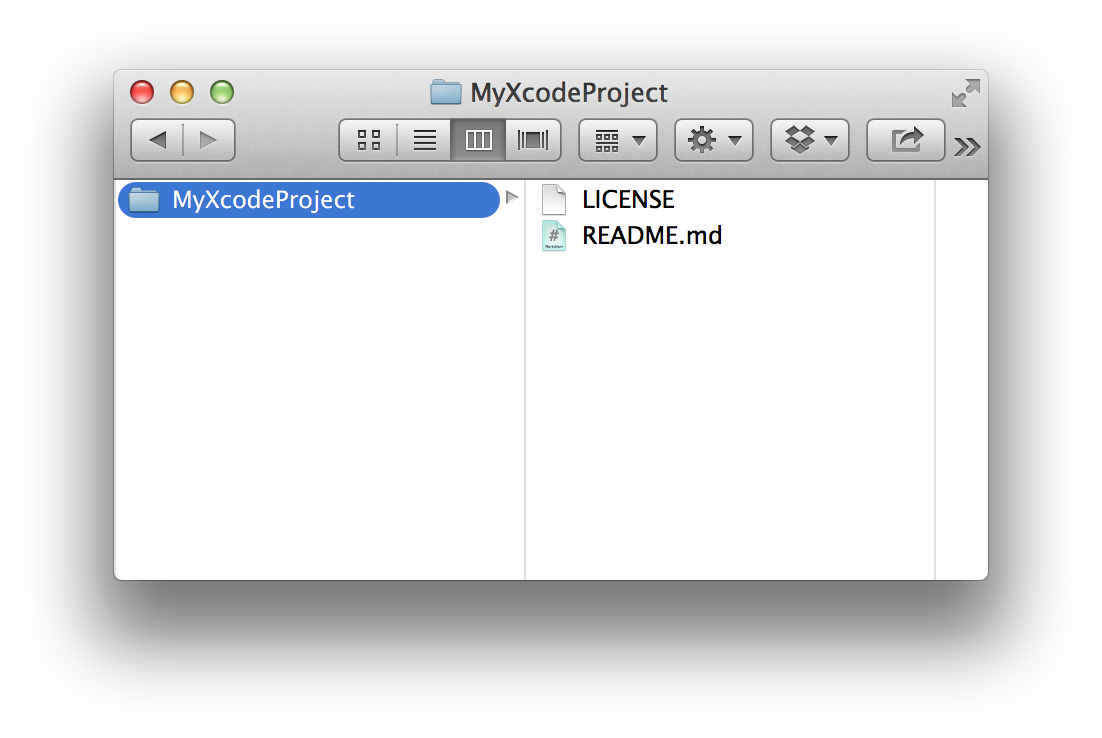
Task: Open the Dropbox toolbar menu
Action: pyautogui.click(x=810, y=140)
